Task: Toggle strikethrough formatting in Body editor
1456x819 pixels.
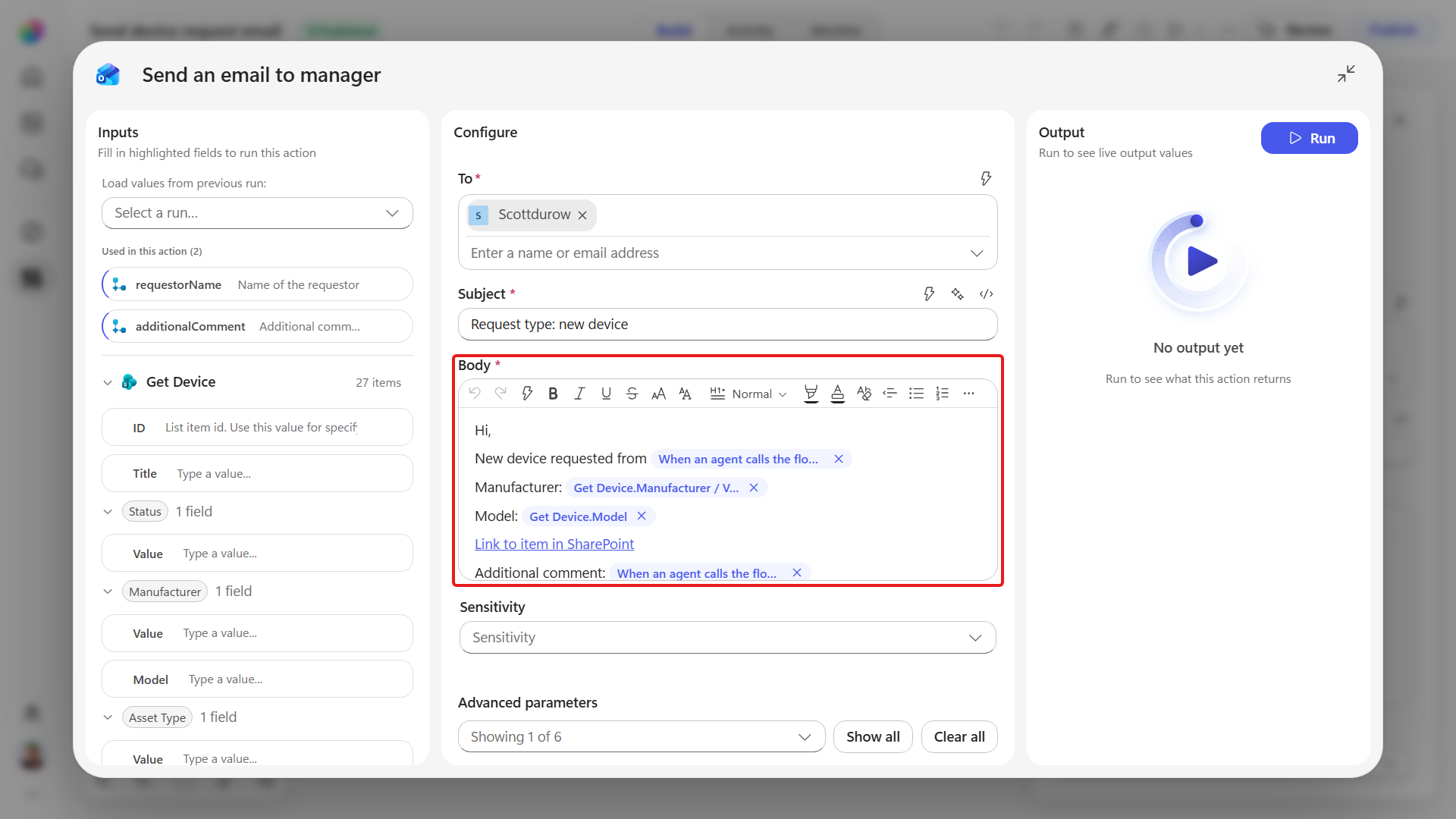Action: tap(632, 393)
